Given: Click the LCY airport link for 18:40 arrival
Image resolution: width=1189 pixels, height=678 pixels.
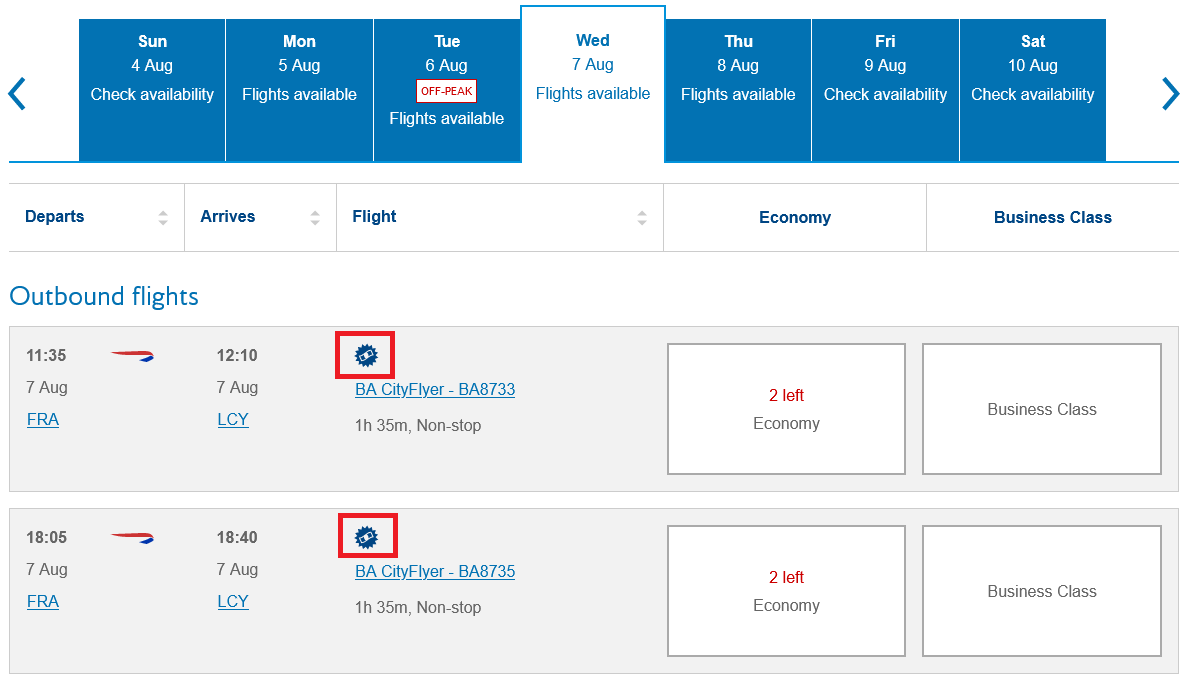Looking at the screenshot, I should (x=233, y=602).
